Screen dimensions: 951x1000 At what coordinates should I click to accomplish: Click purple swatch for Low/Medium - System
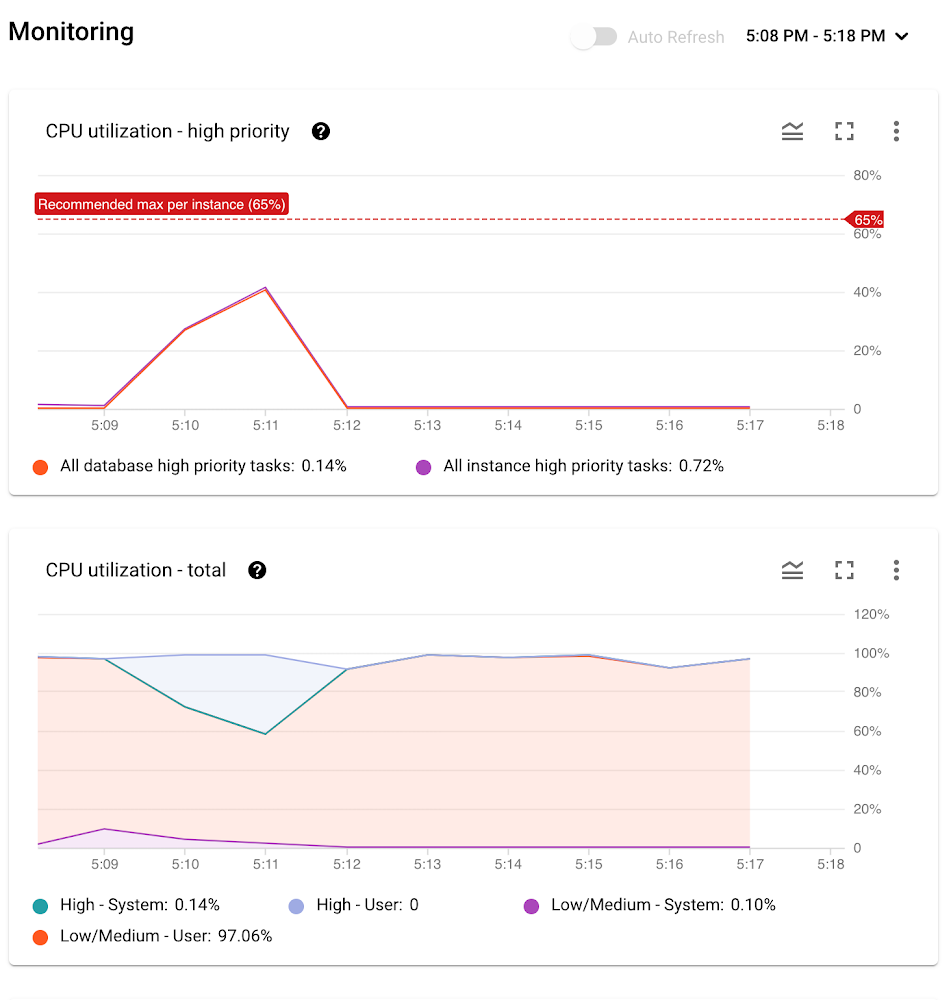click(x=531, y=906)
